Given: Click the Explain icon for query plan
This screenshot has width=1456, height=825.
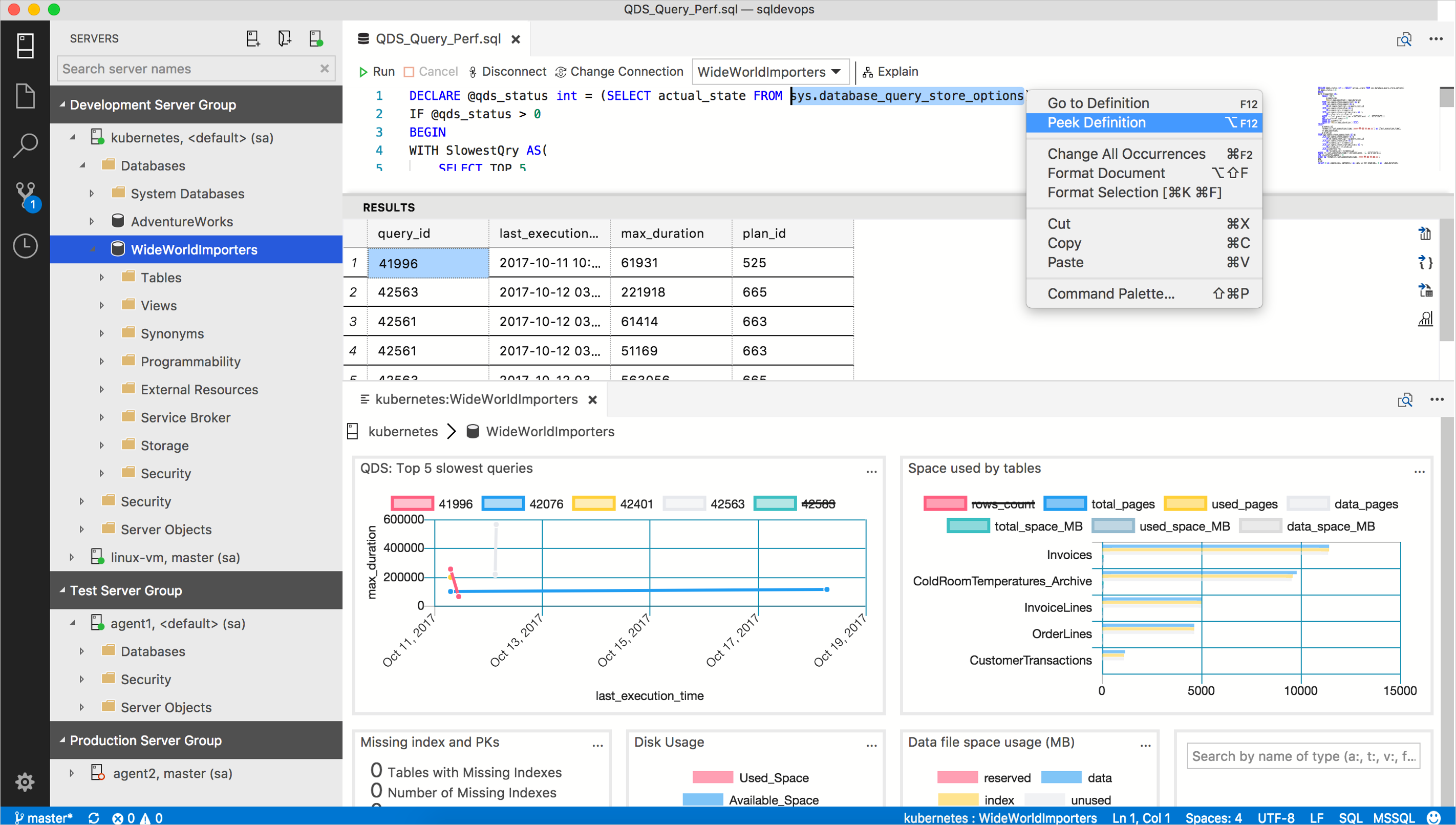Looking at the screenshot, I should tap(889, 71).
